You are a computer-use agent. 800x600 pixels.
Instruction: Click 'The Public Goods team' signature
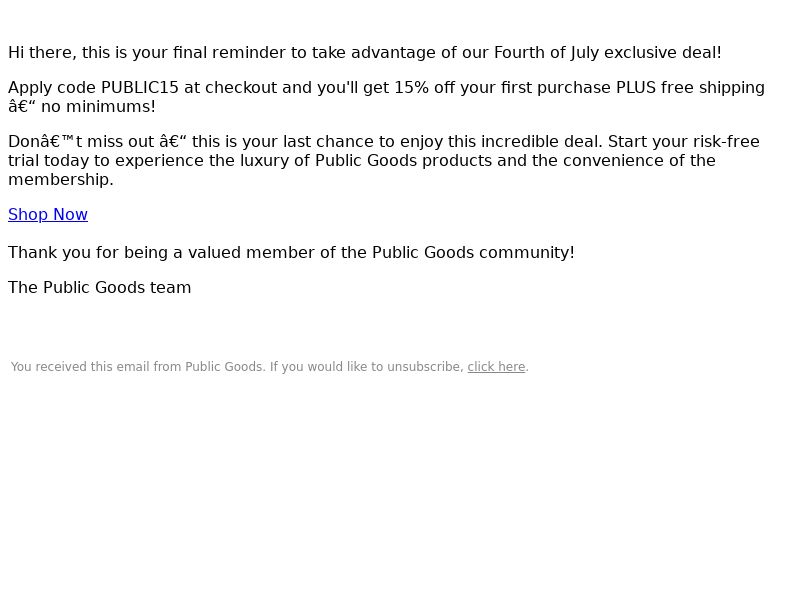(x=99, y=288)
